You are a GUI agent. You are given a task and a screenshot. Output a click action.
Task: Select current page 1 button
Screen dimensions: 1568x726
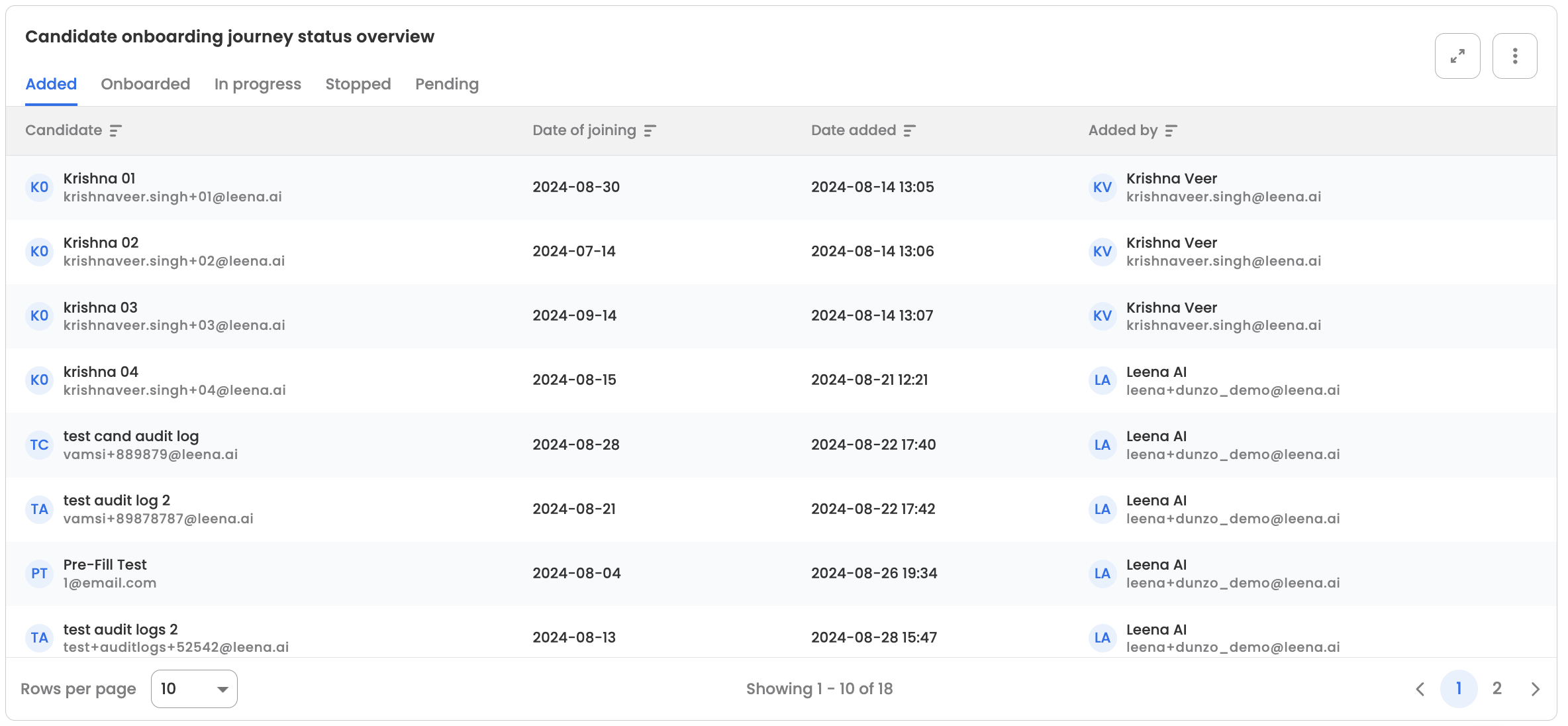coord(1458,689)
